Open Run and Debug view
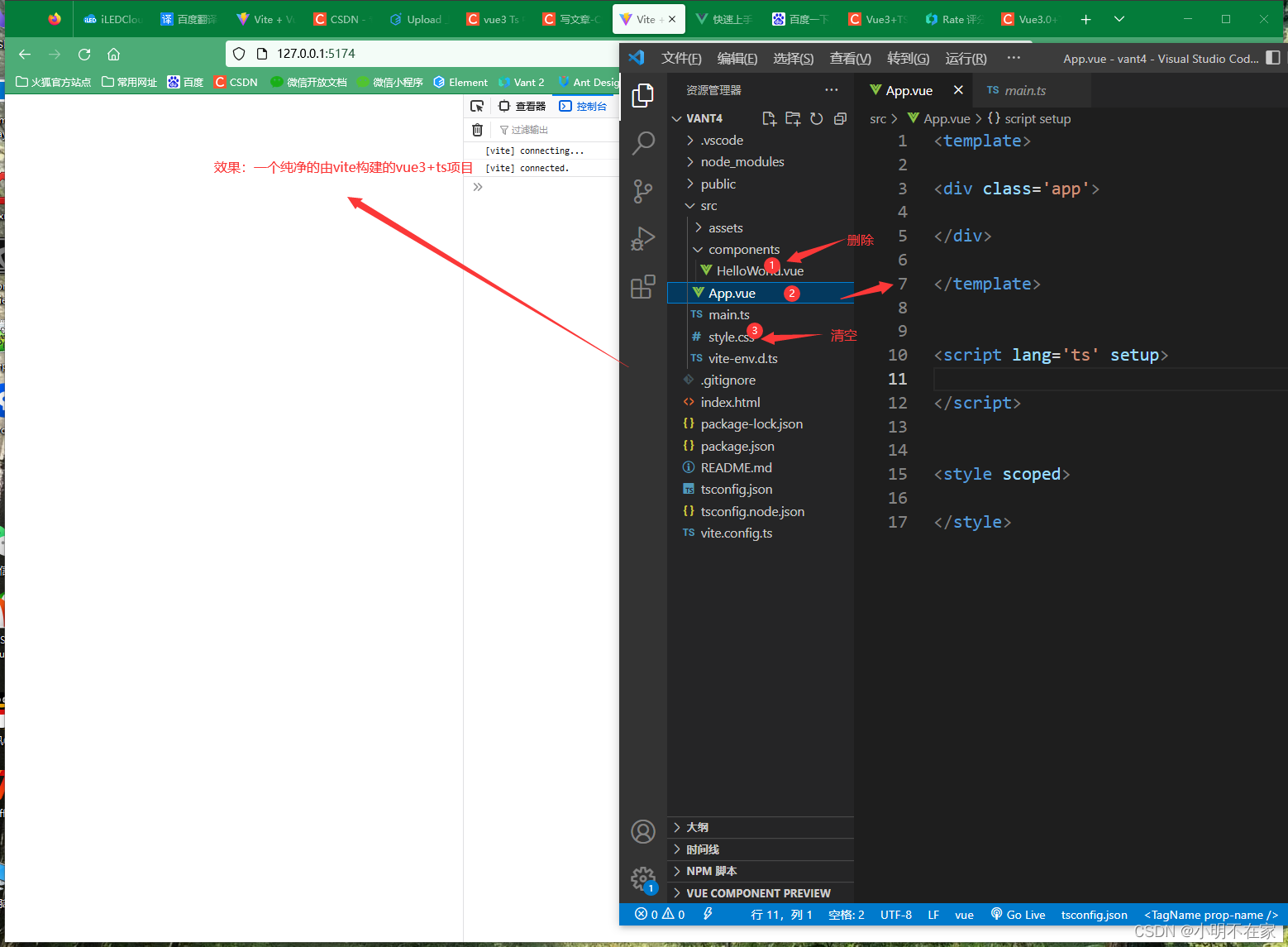 point(643,239)
